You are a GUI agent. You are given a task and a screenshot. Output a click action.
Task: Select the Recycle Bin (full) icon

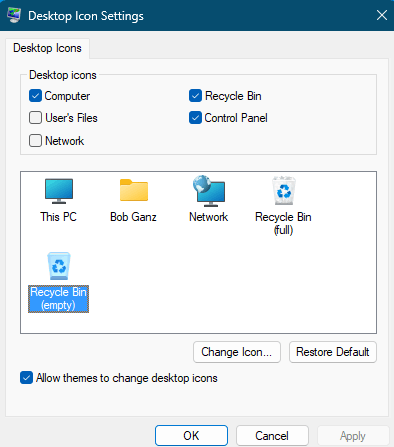tap(284, 190)
